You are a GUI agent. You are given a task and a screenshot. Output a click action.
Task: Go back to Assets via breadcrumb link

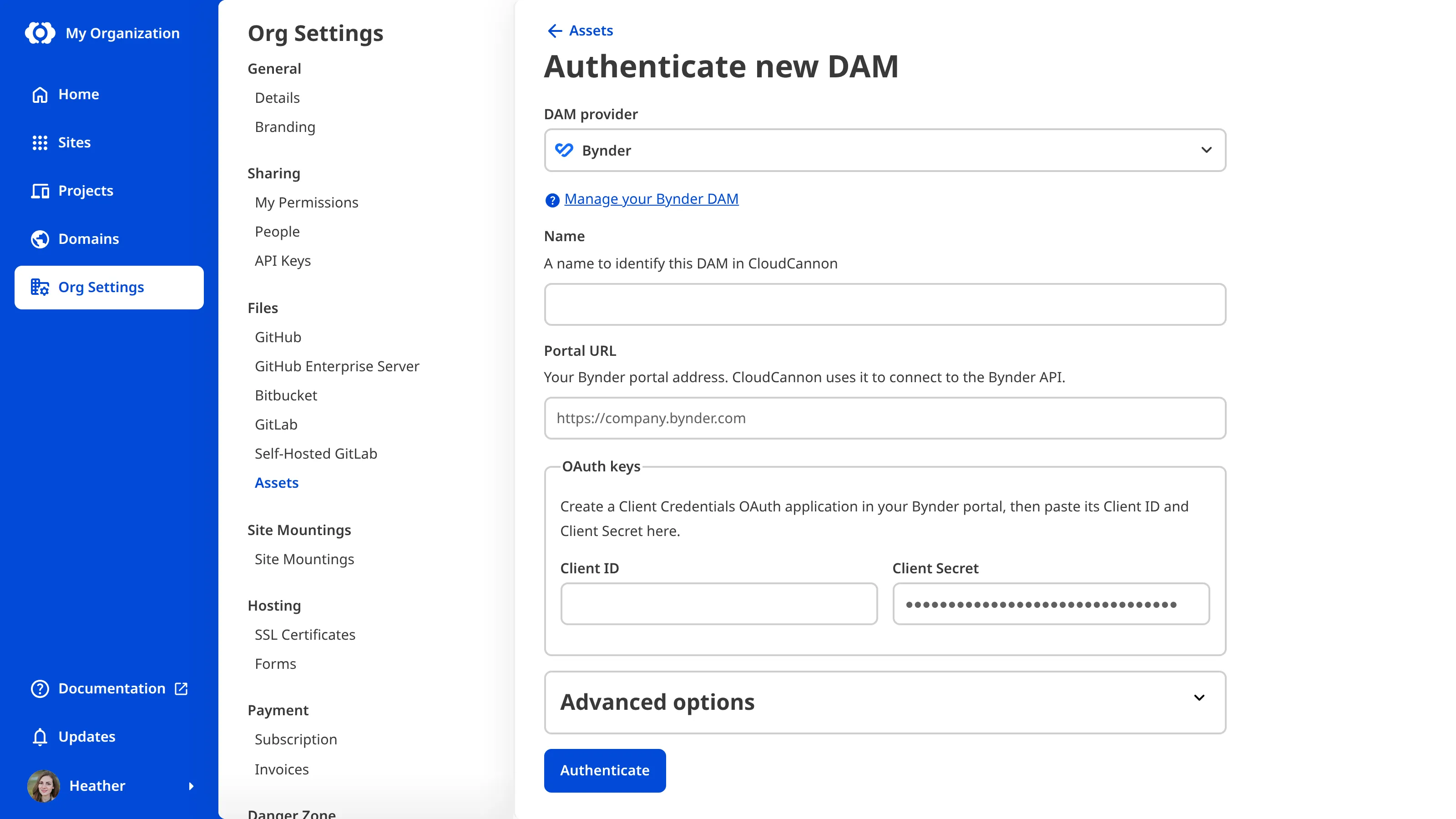[591, 30]
